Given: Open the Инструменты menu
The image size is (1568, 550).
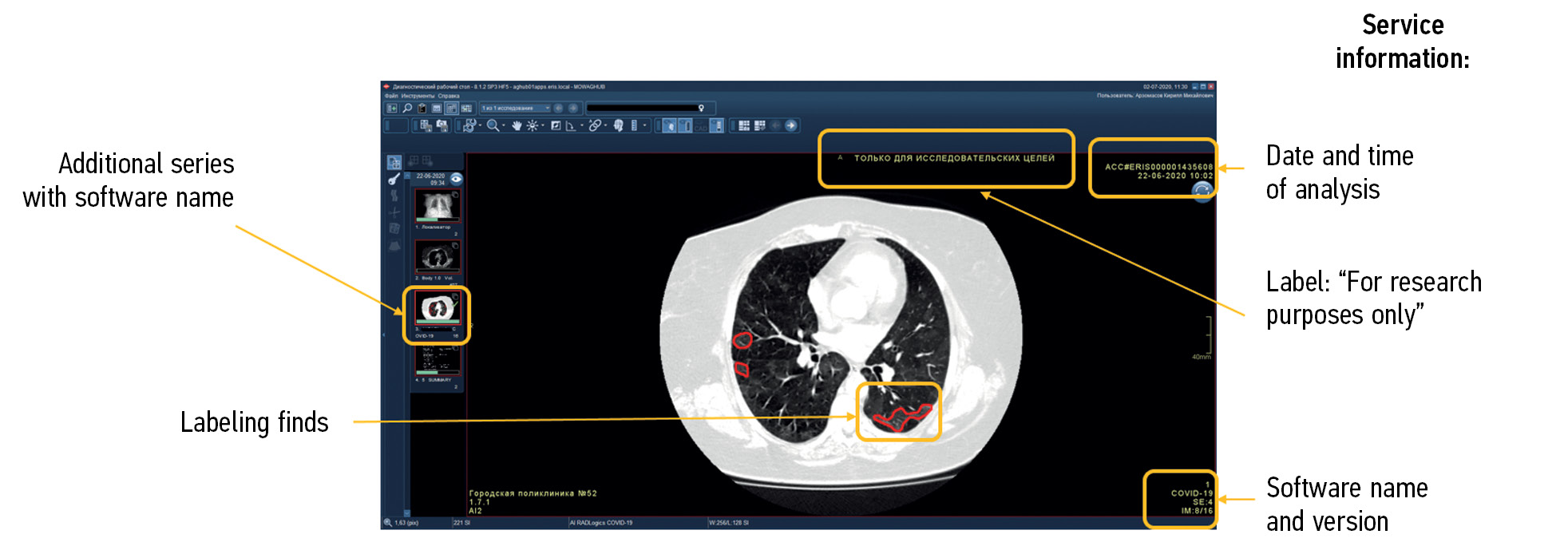Looking at the screenshot, I should pyautogui.click(x=418, y=96).
